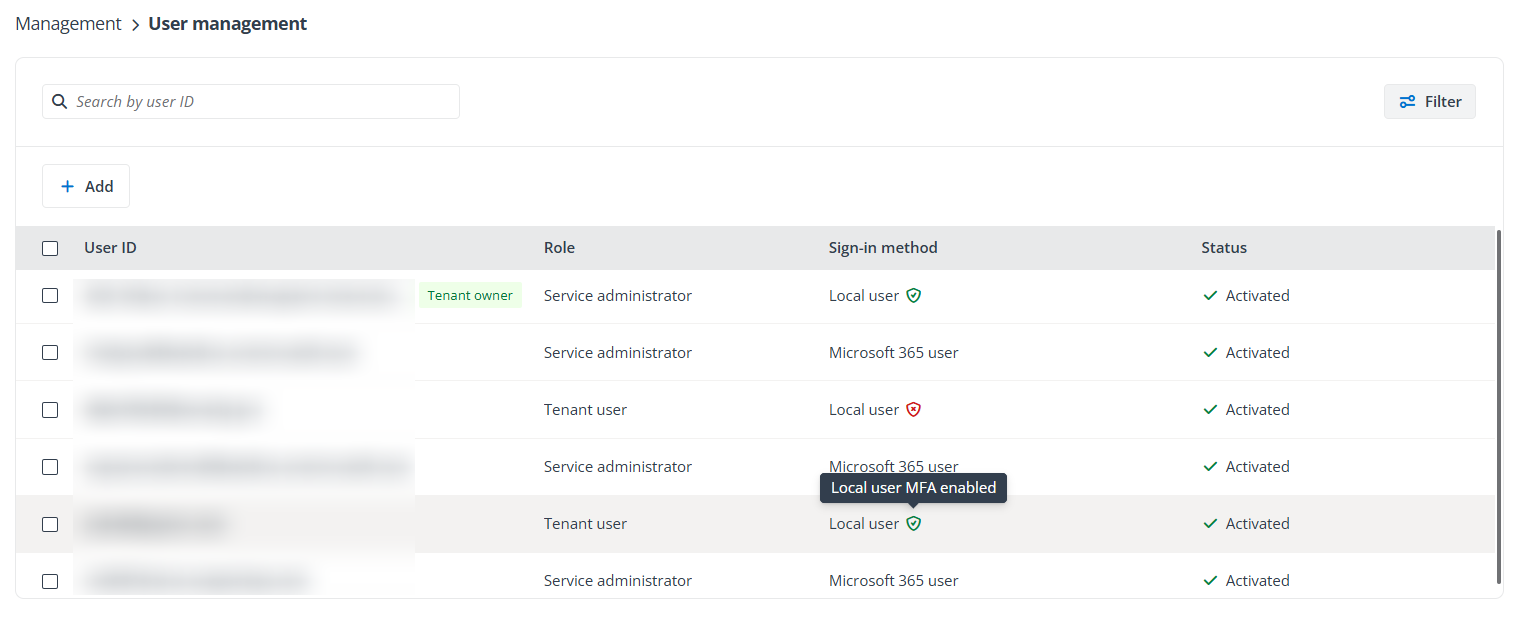Click the Sign-in method column header

(x=883, y=248)
